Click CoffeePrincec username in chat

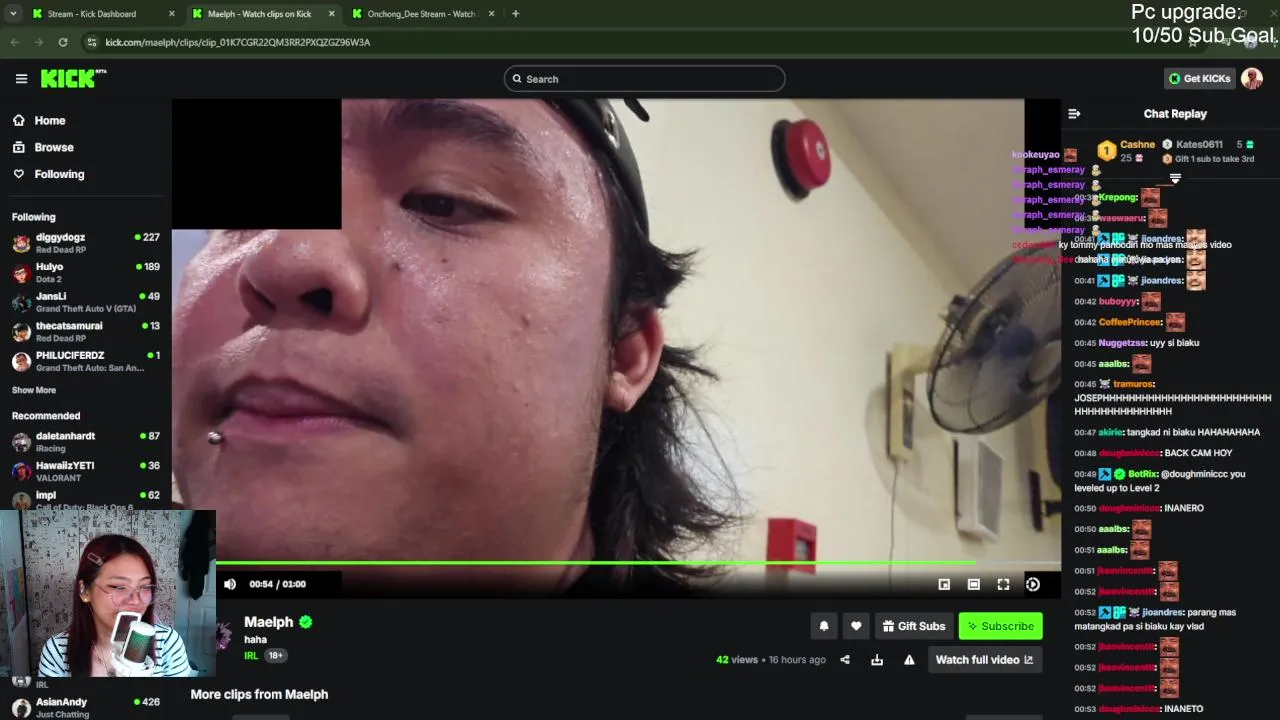(x=1129, y=322)
